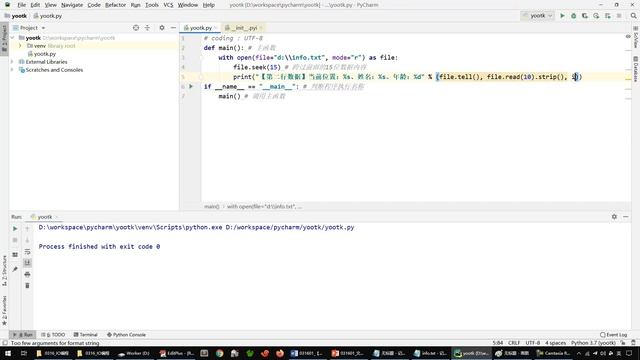The height and width of the screenshot is (360, 640).
Task: Expand the venv library root folder
Action: (20, 46)
